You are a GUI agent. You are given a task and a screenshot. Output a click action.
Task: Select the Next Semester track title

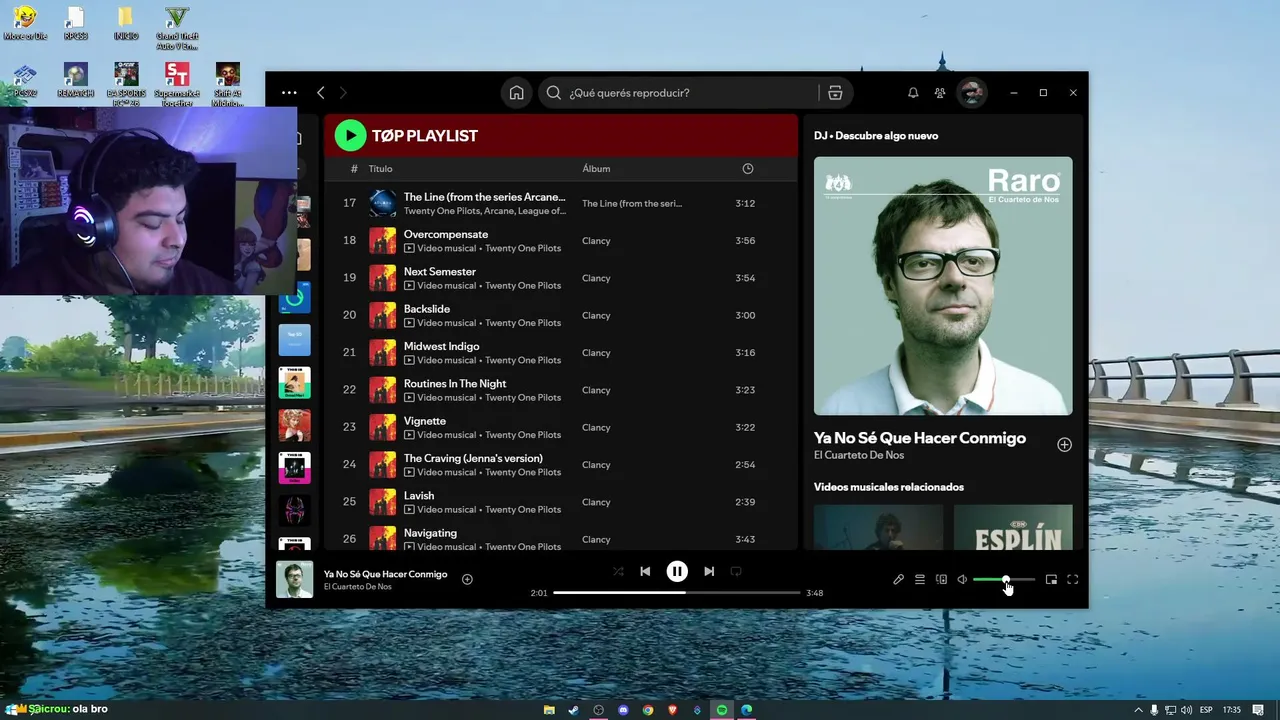(440, 272)
